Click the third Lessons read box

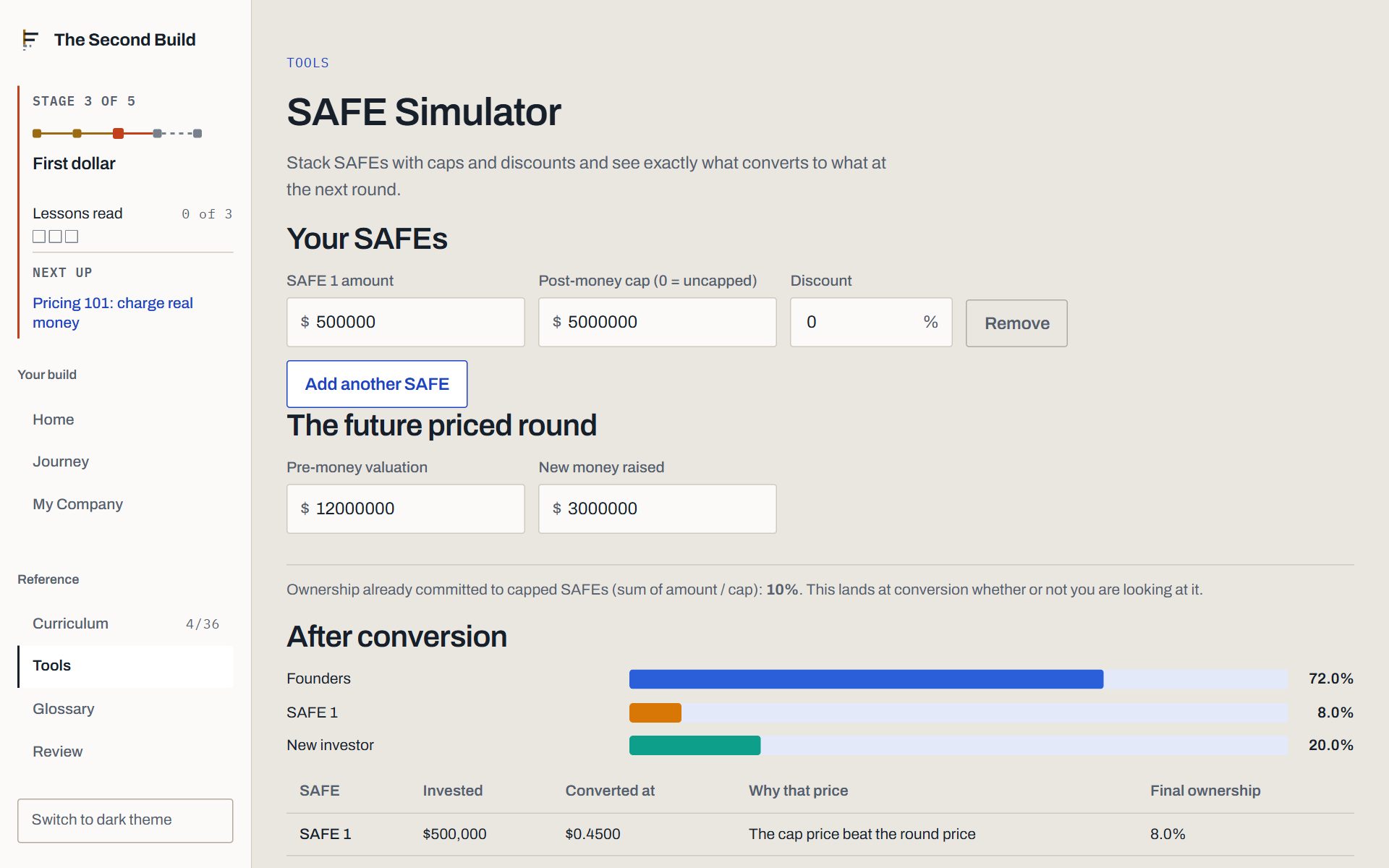(72, 237)
